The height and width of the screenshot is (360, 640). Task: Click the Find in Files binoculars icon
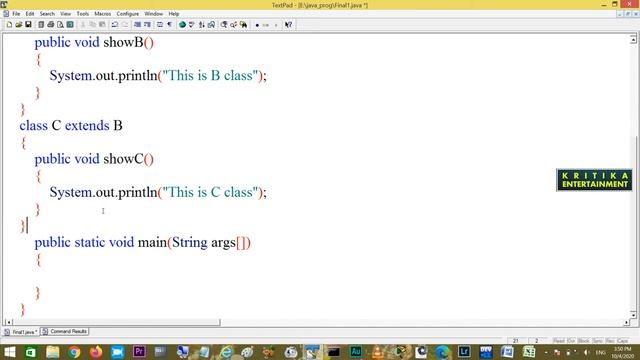pyautogui.click(x=244, y=25)
